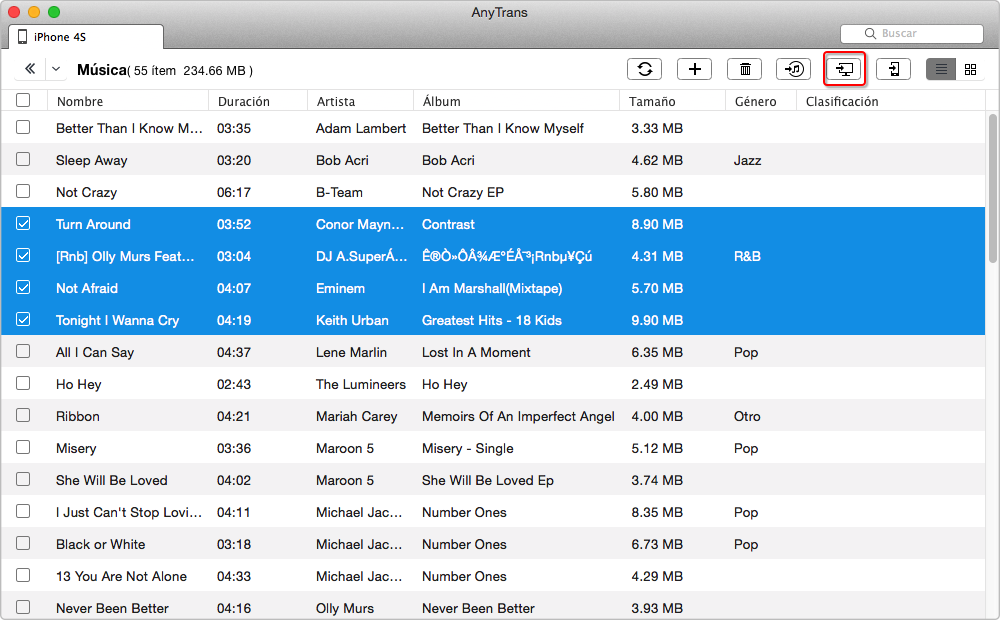
Task: Click song 13 You Are Not Alone
Action: point(121,576)
